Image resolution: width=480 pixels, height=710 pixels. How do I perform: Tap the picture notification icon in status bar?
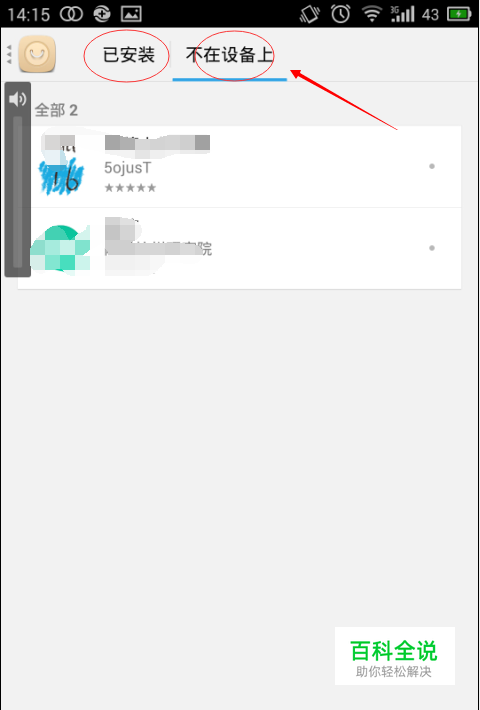(x=131, y=14)
